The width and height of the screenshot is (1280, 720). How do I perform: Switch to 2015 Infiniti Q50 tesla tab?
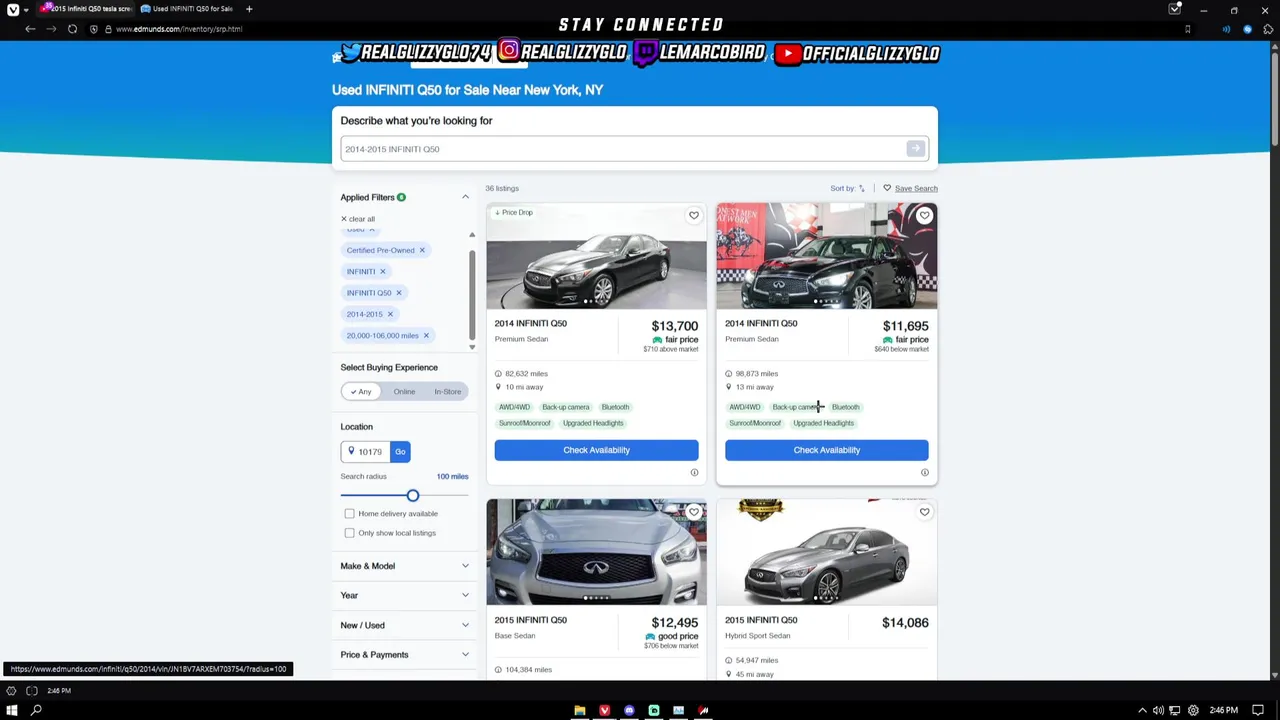88,9
